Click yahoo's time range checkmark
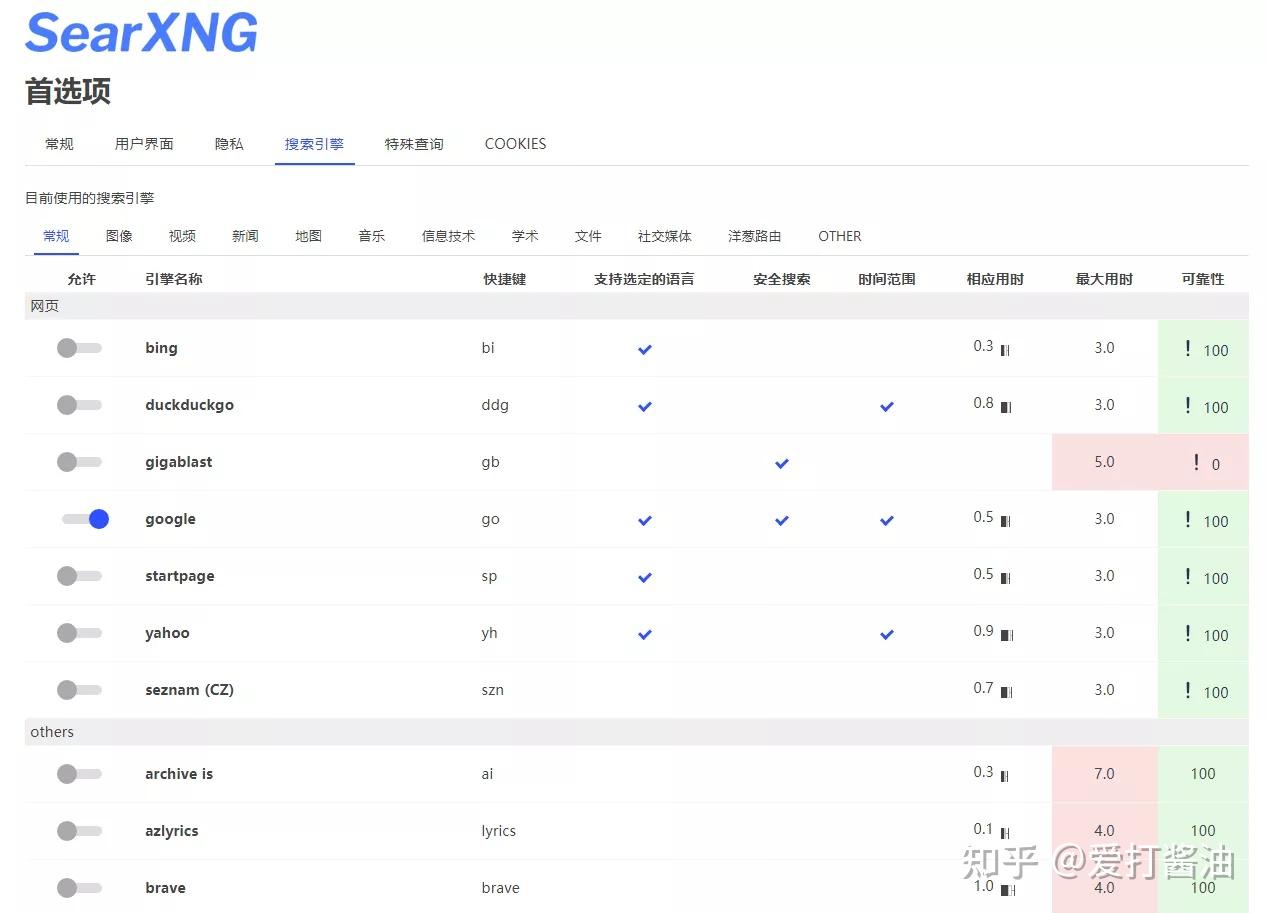The height and width of the screenshot is (913, 1268). pyautogui.click(x=887, y=634)
